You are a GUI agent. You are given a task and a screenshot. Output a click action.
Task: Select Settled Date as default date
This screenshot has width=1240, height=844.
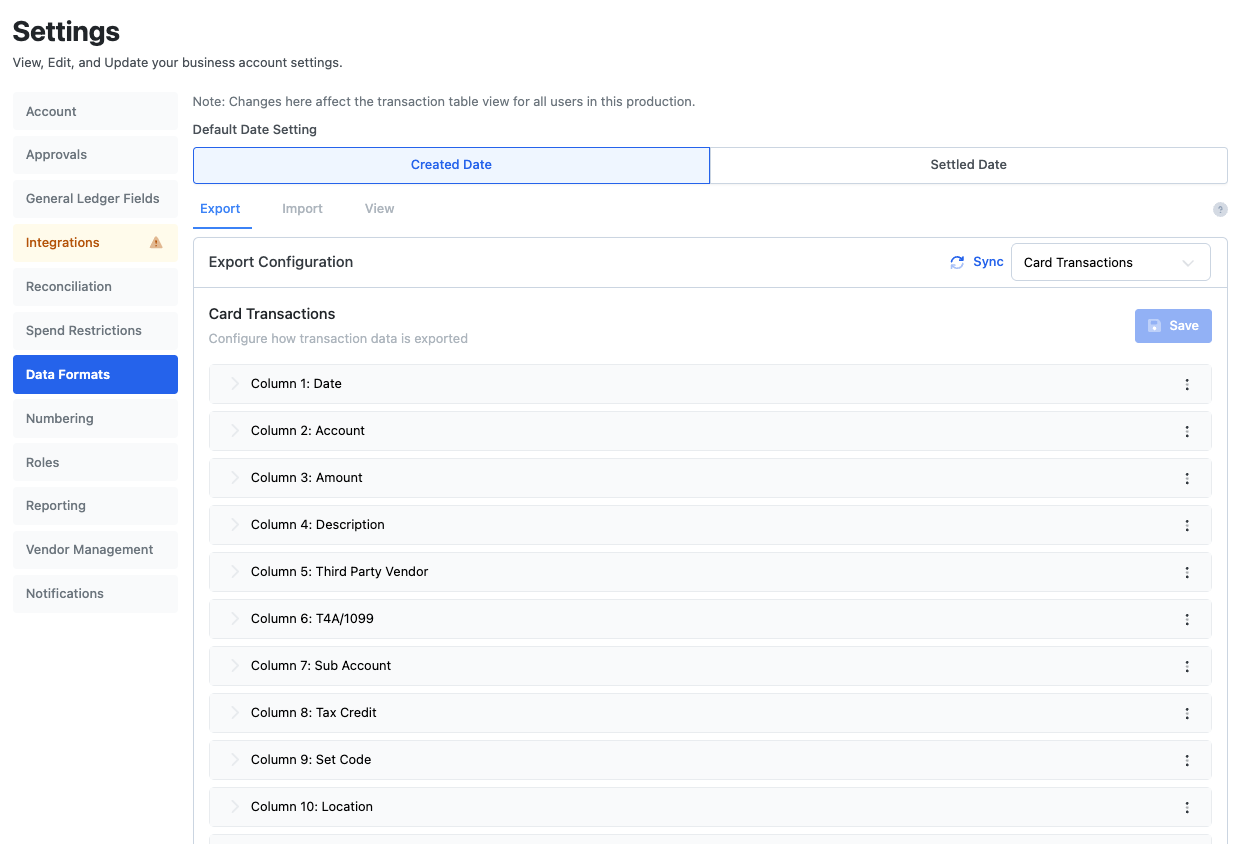[x=968, y=165]
